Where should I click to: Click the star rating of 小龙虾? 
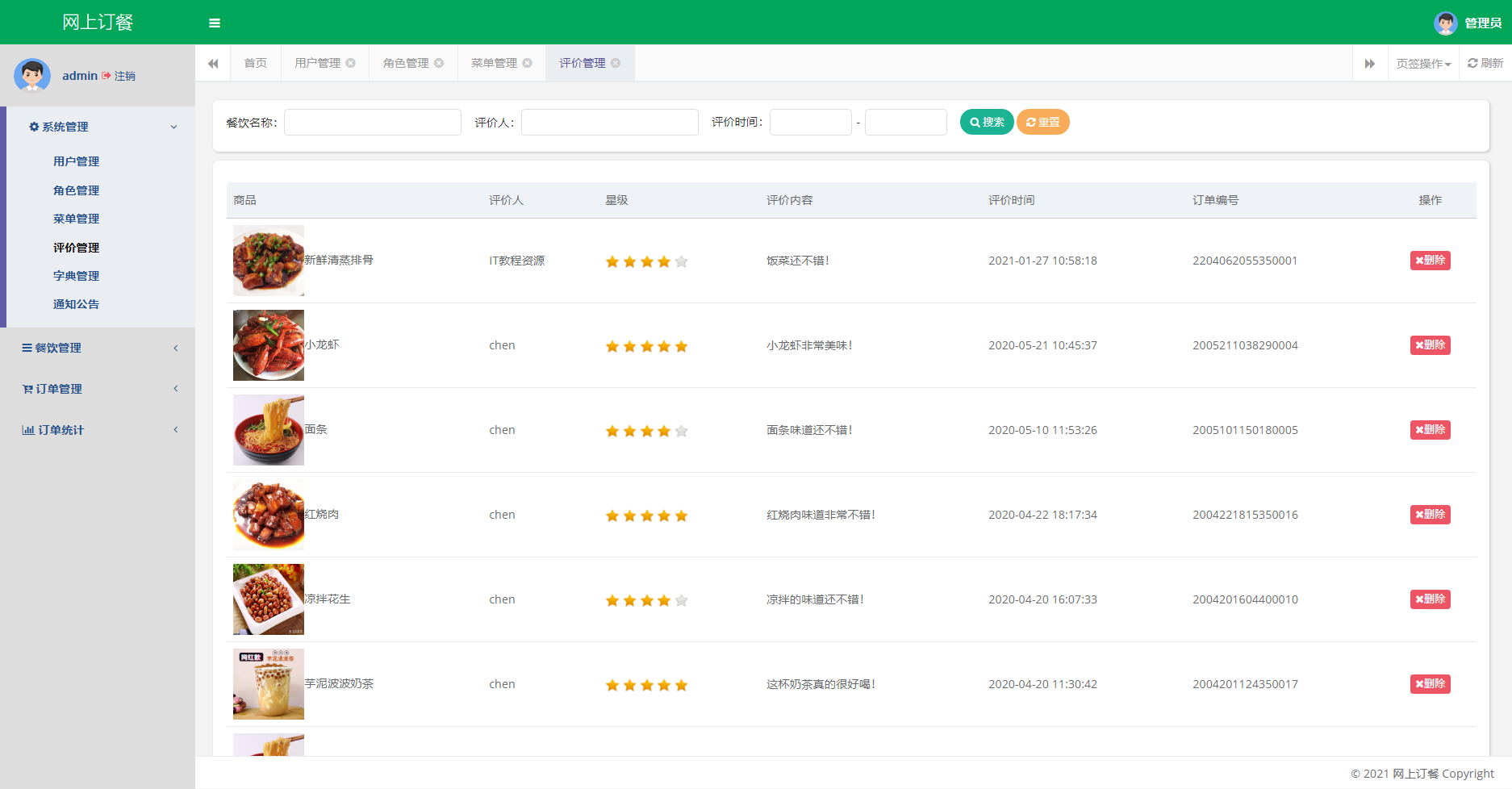(646, 346)
